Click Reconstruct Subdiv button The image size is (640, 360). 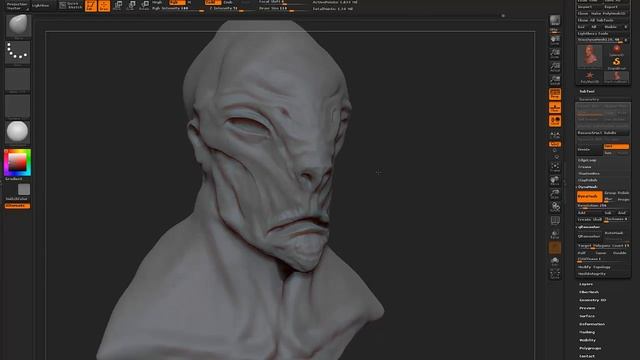click(602, 133)
